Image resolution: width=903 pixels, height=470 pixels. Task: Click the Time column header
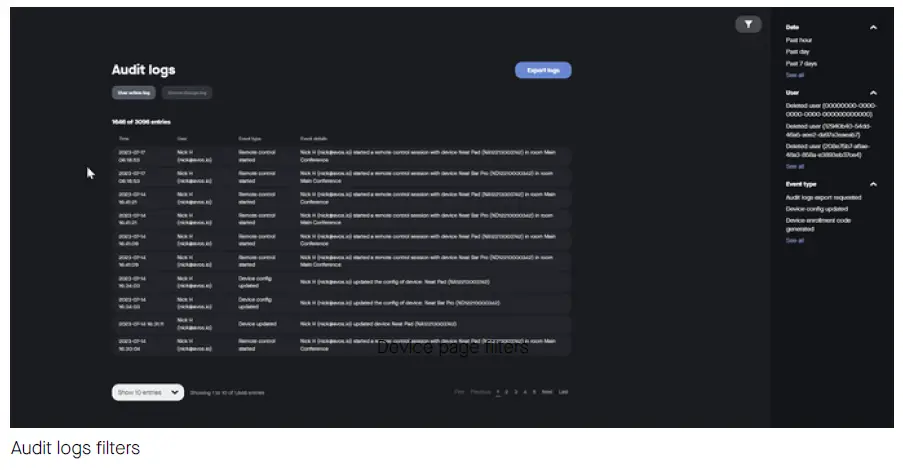coord(124,139)
